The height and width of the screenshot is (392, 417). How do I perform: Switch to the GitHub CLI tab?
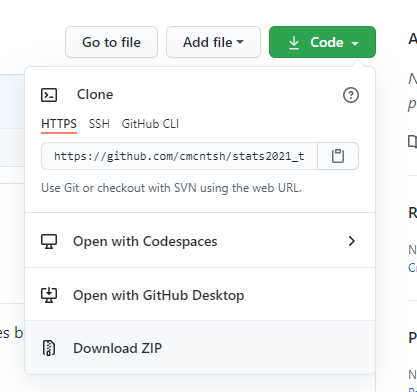click(150, 124)
